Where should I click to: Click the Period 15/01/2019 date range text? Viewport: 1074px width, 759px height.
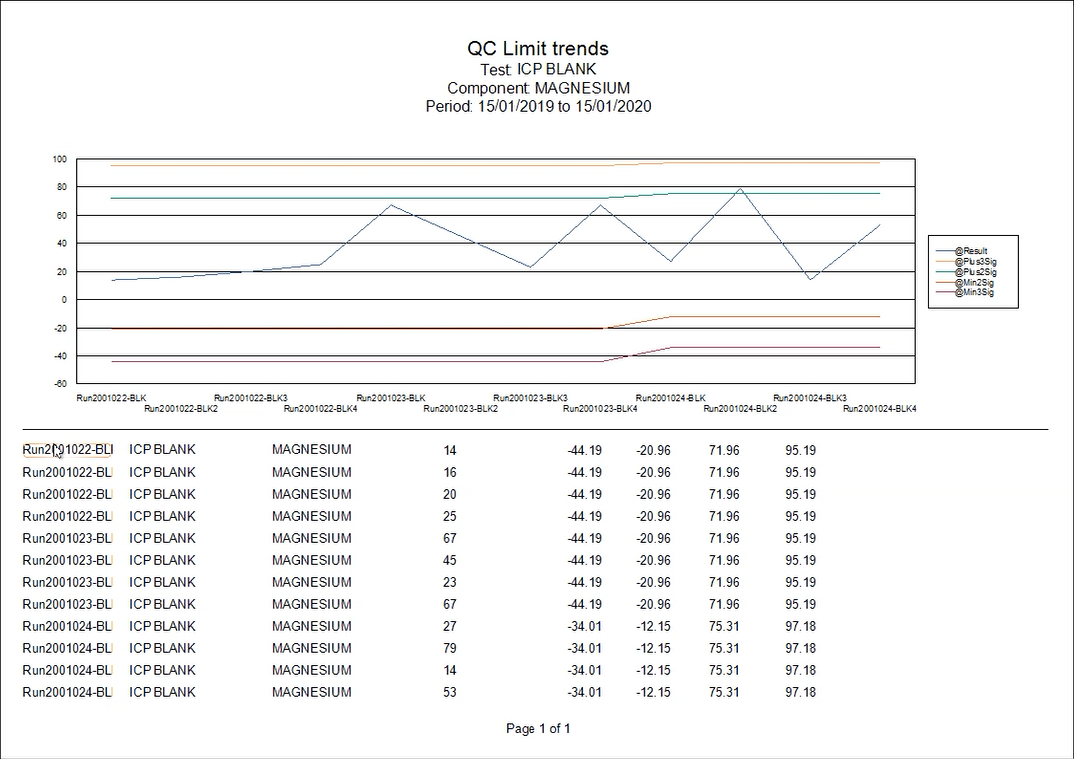point(537,106)
